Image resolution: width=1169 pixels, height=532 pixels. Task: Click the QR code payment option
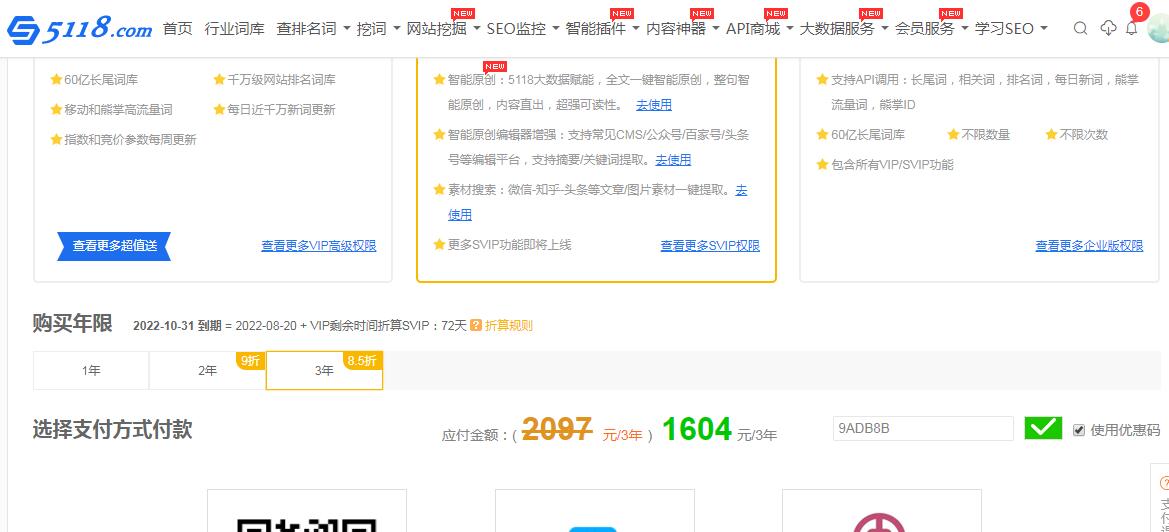click(x=306, y=510)
